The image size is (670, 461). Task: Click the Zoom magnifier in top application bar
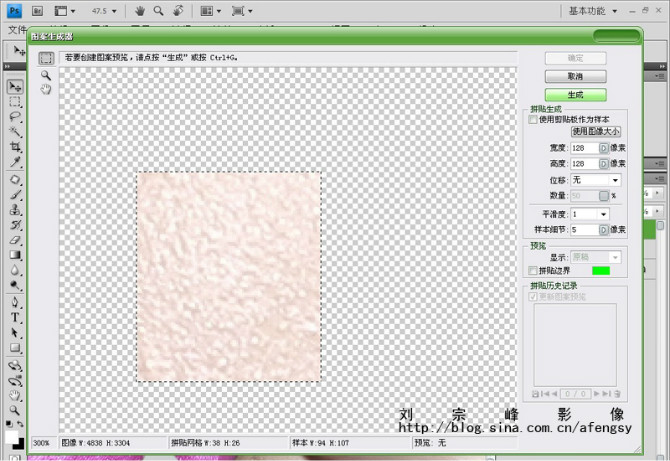pyautogui.click(x=159, y=11)
